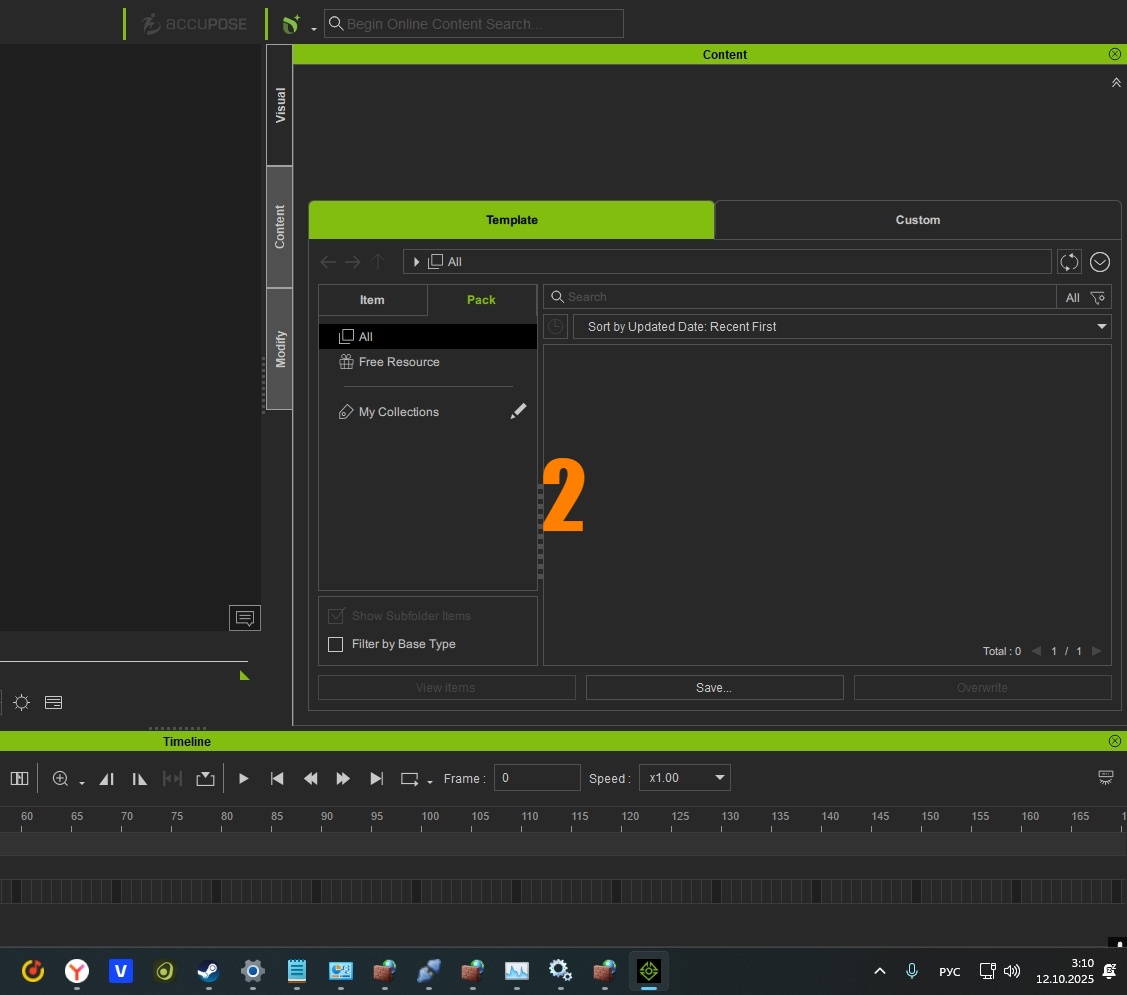Open the timeline track list icon
The width and height of the screenshot is (1127, 995).
pos(19,779)
